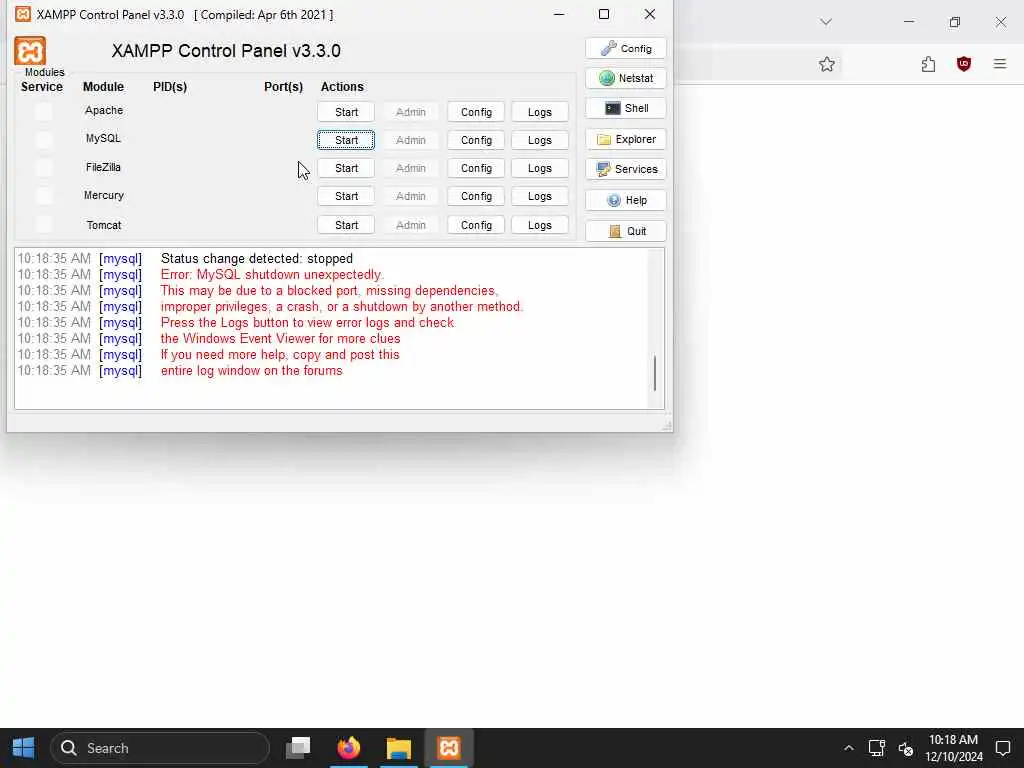1024x768 pixels.
Task: Open network status tray icon
Action: (876, 748)
